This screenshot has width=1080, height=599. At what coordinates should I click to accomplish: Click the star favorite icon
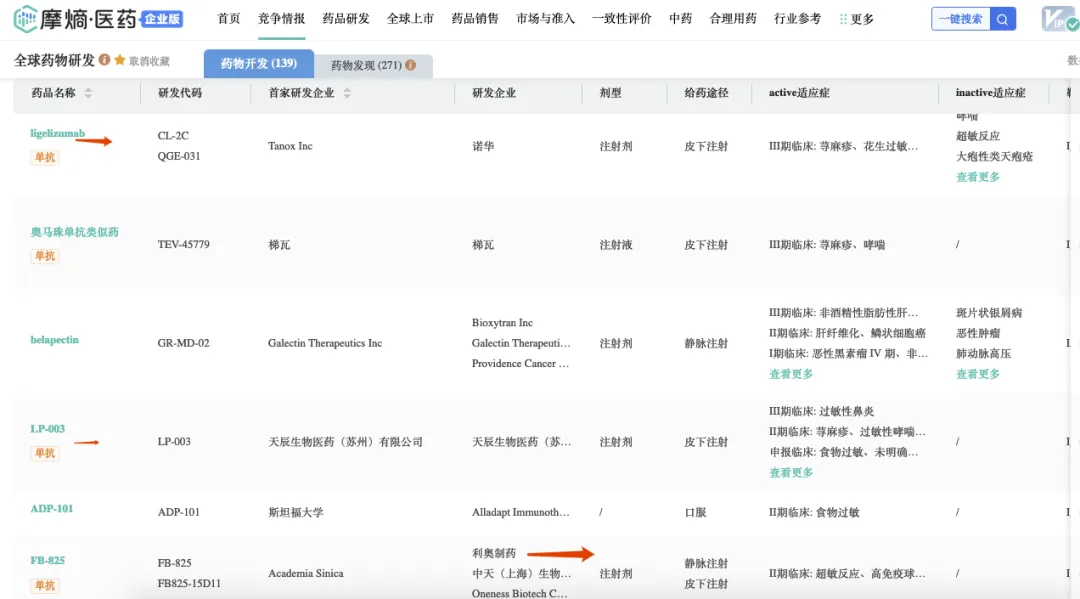point(120,61)
